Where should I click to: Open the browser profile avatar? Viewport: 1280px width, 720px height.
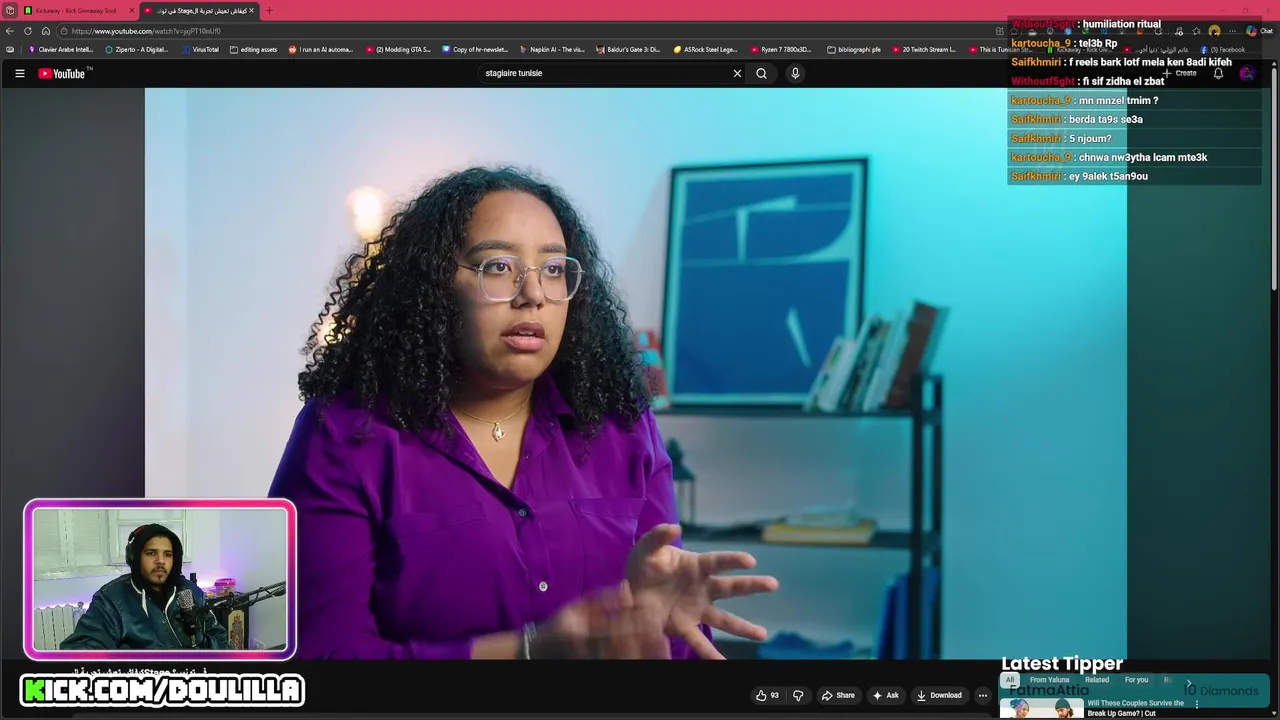click(1214, 31)
